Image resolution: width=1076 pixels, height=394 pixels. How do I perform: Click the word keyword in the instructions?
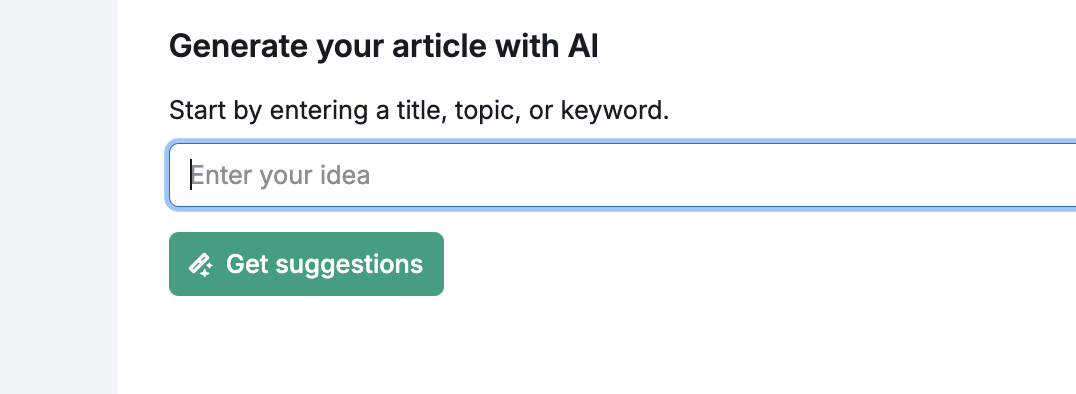click(x=614, y=111)
